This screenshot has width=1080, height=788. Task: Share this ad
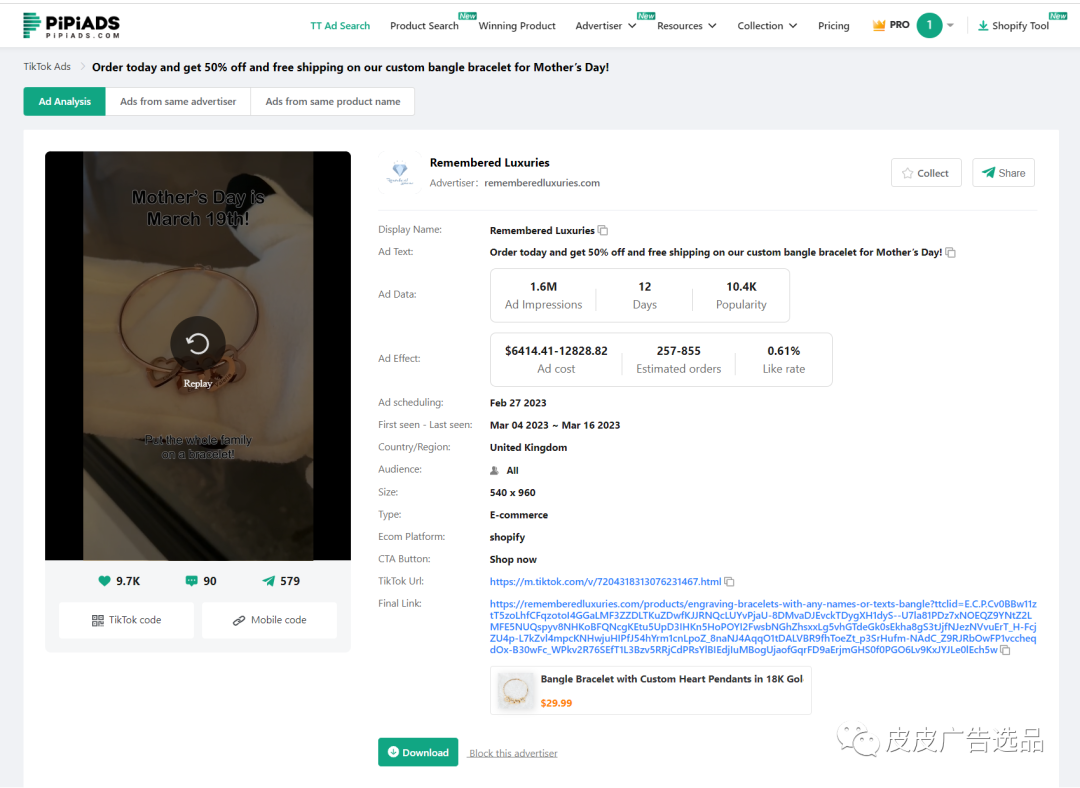(1003, 173)
